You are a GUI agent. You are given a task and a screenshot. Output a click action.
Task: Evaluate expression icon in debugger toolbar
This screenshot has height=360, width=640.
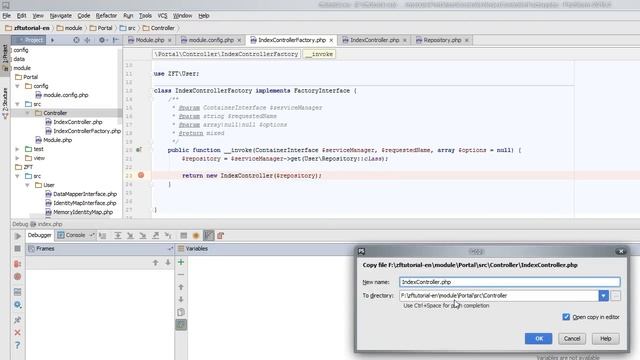coord(183,236)
